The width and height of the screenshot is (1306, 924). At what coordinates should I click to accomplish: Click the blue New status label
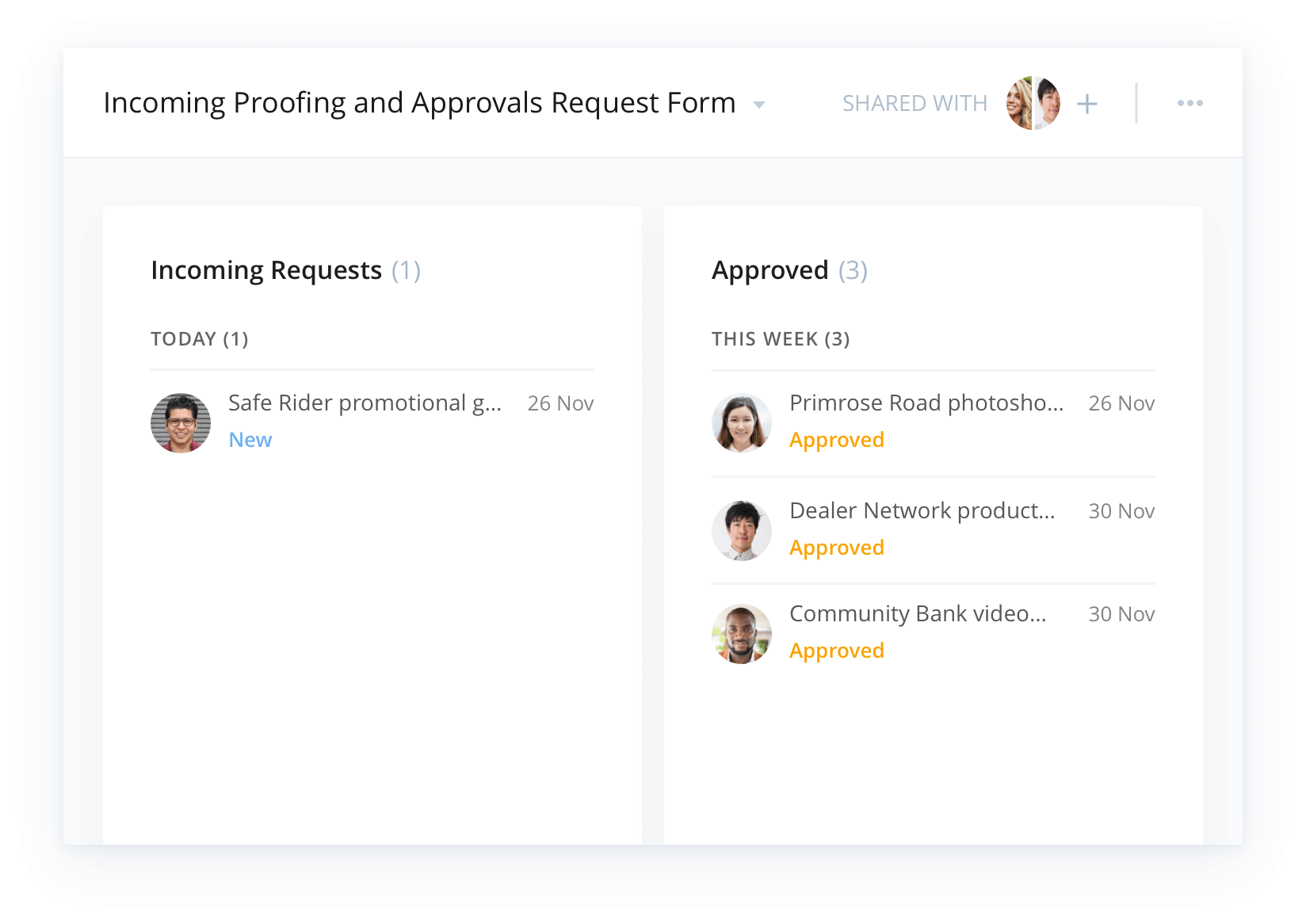point(250,440)
